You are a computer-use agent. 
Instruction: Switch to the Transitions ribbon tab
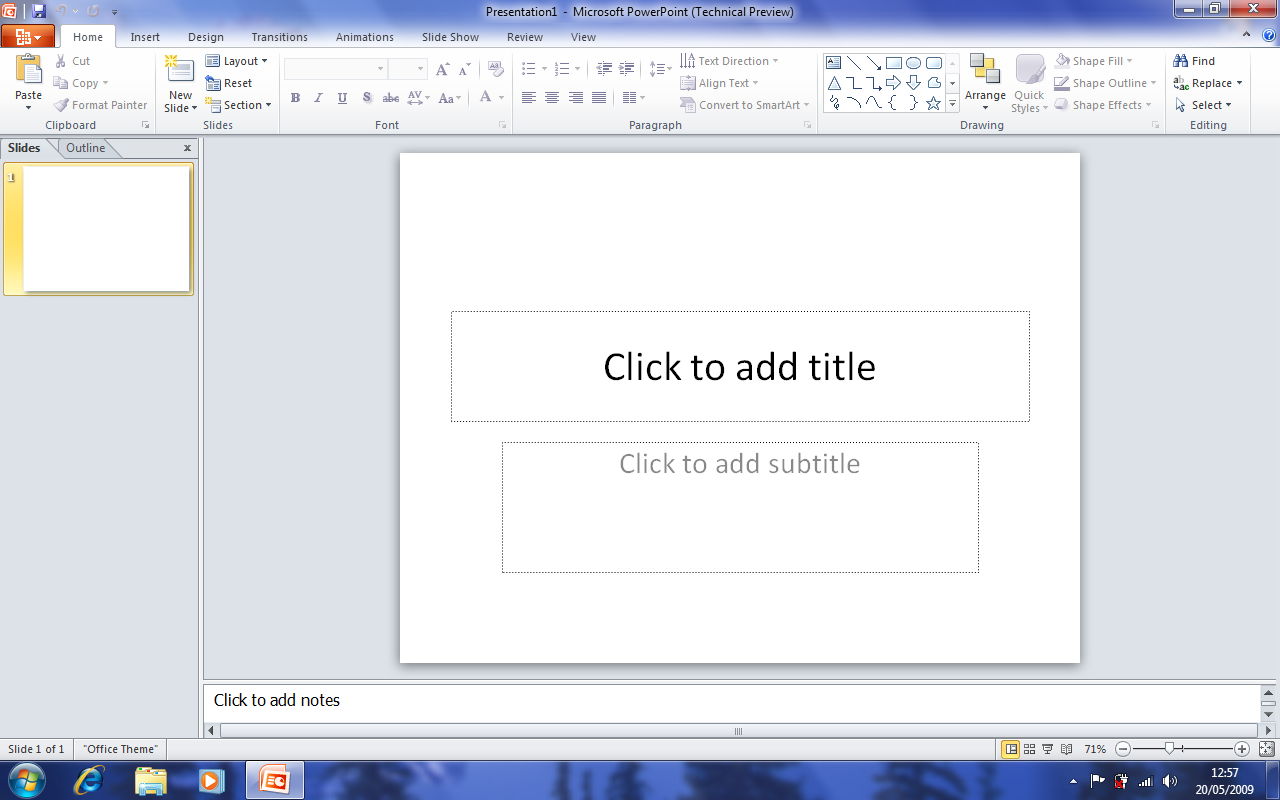[279, 37]
